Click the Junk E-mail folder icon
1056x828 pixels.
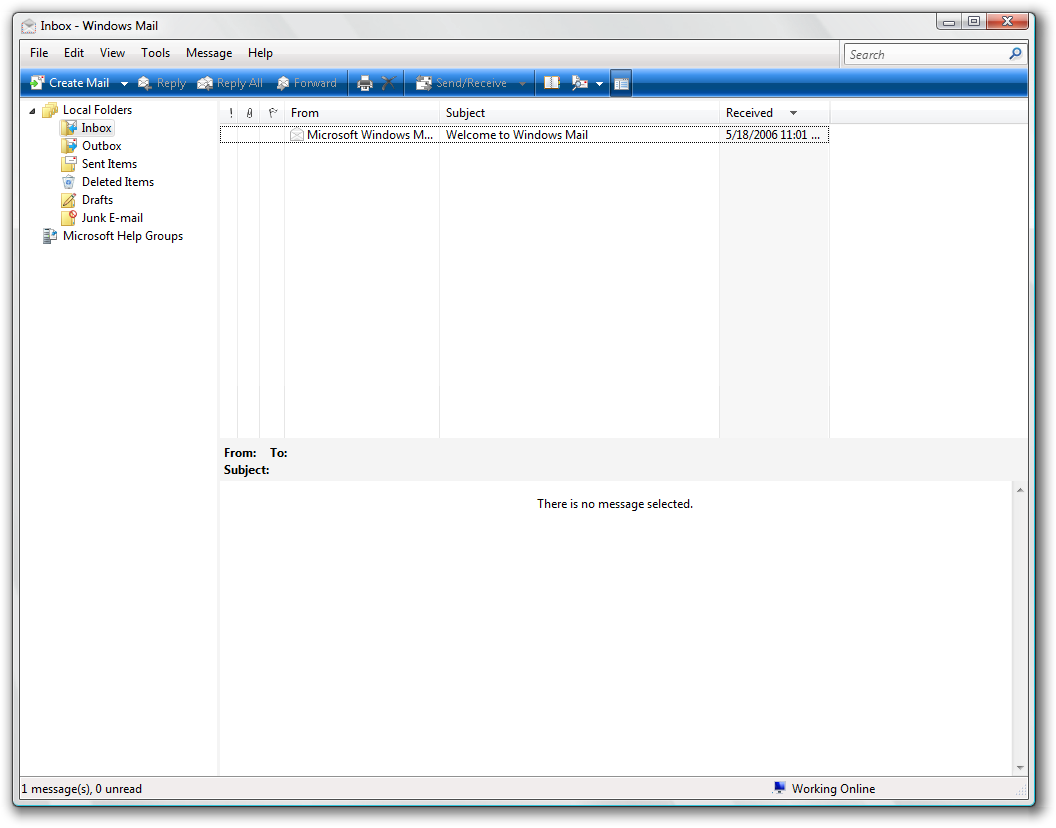coord(69,218)
